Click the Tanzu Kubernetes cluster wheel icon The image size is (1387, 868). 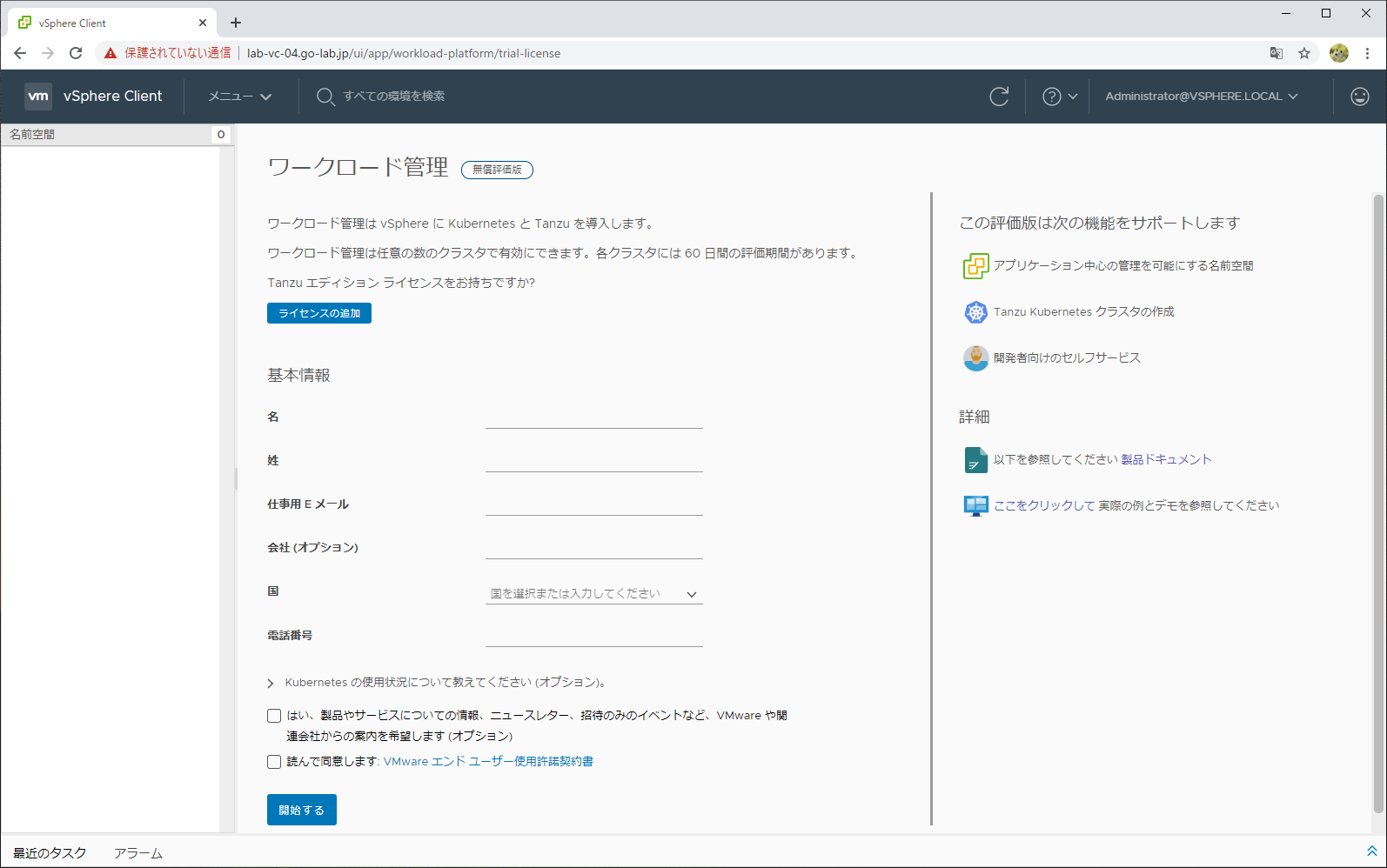pos(975,312)
